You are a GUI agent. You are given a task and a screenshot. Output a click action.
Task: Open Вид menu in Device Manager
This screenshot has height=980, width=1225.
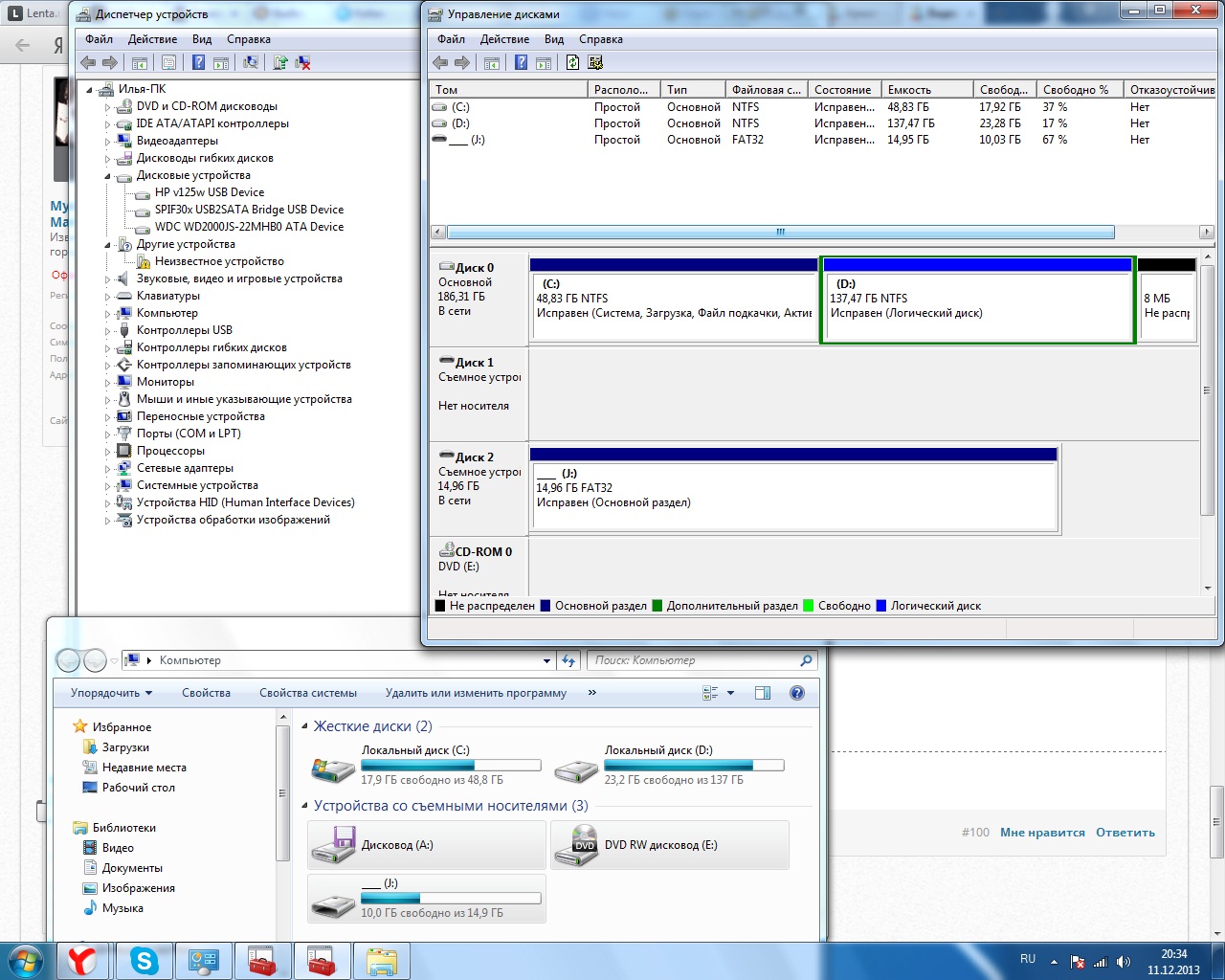click(201, 39)
